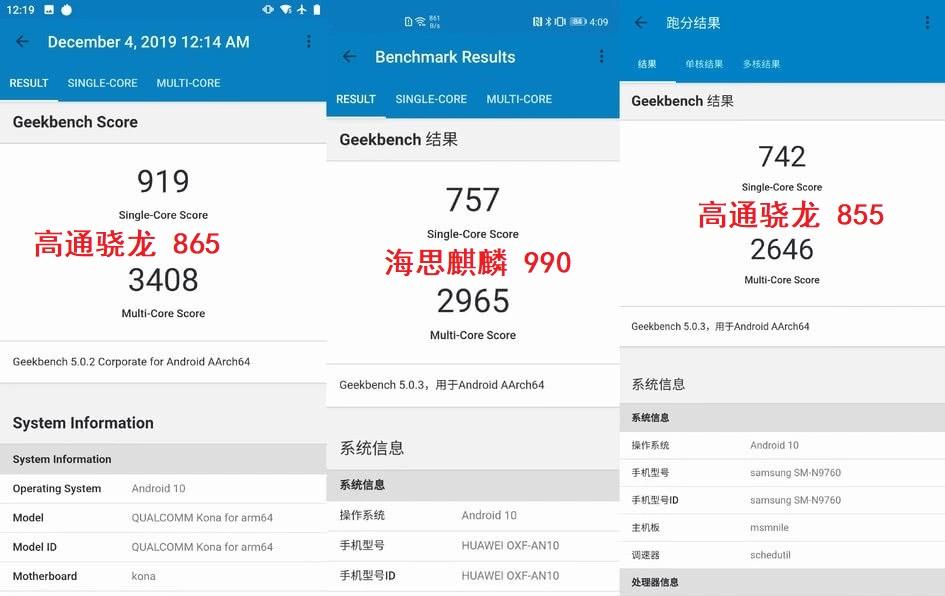Switch to MULTI-CORE tab on left screen
Screen dimensions: 945x596
pyautogui.click(x=189, y=83)
